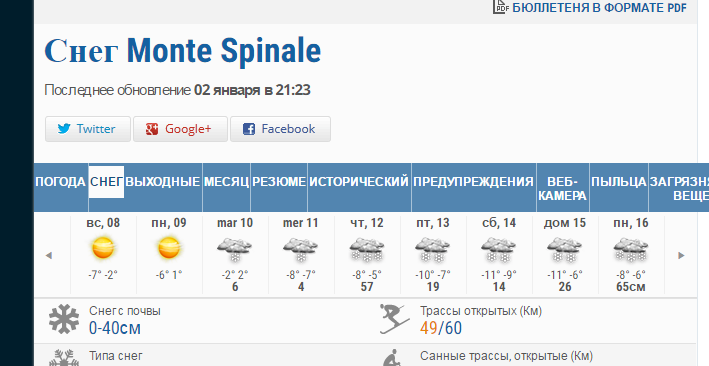
Task: Open the БЮЛЛЕТЕНЯ В ФОРМАТЕ PDF link
Action: pyautogui.click(x=599, y=8)
